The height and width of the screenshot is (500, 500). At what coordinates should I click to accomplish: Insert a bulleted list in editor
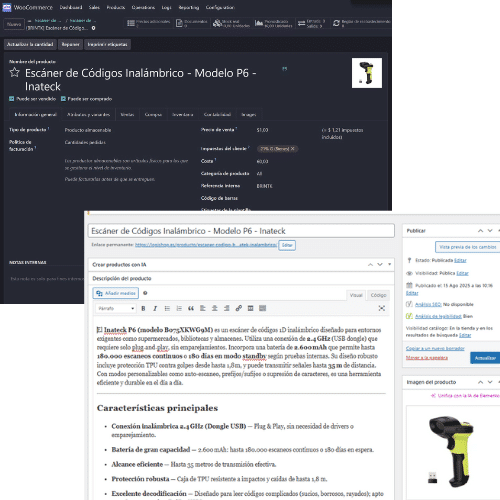pos(167,308)
